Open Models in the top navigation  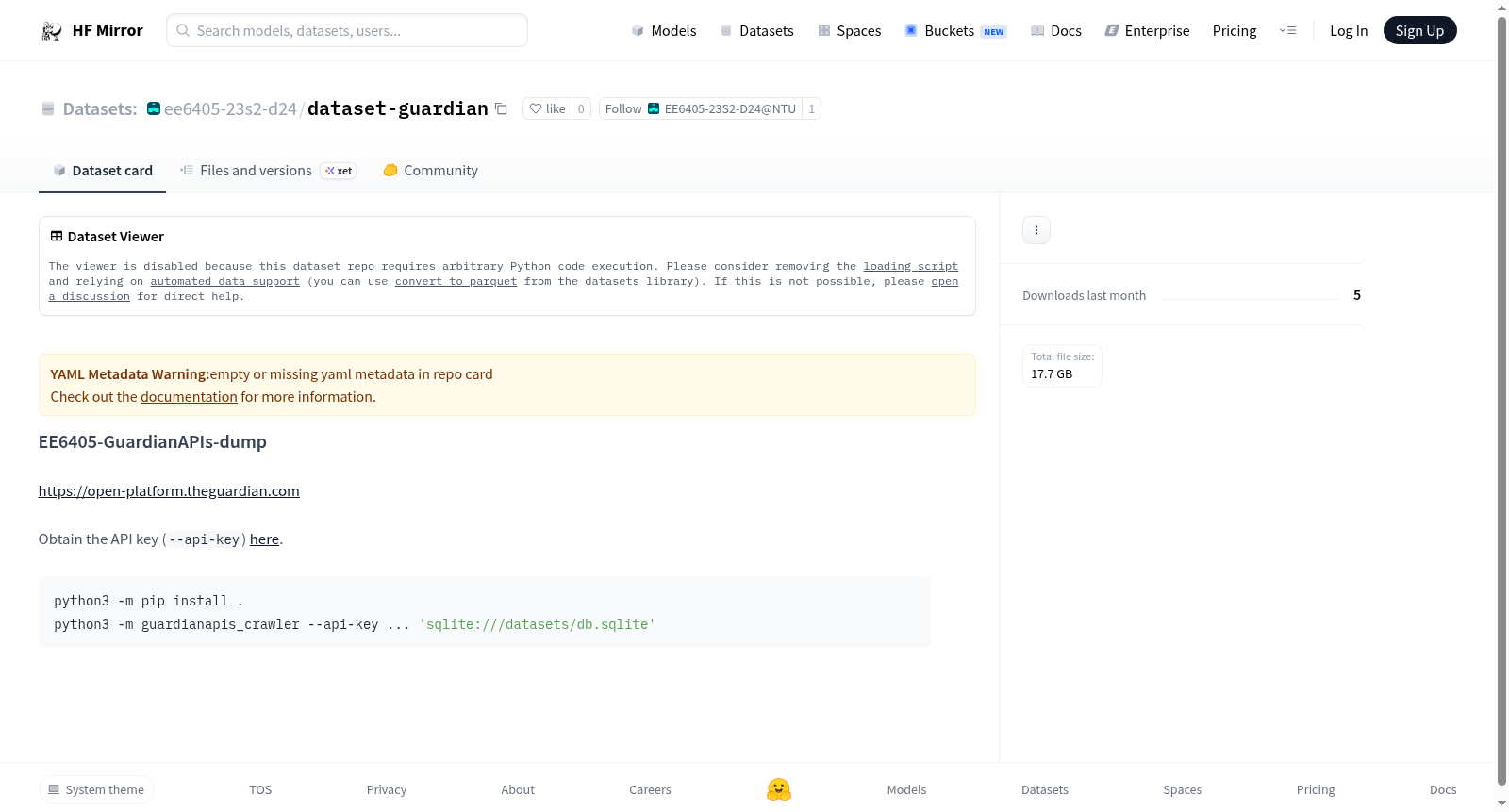point(664,30)
